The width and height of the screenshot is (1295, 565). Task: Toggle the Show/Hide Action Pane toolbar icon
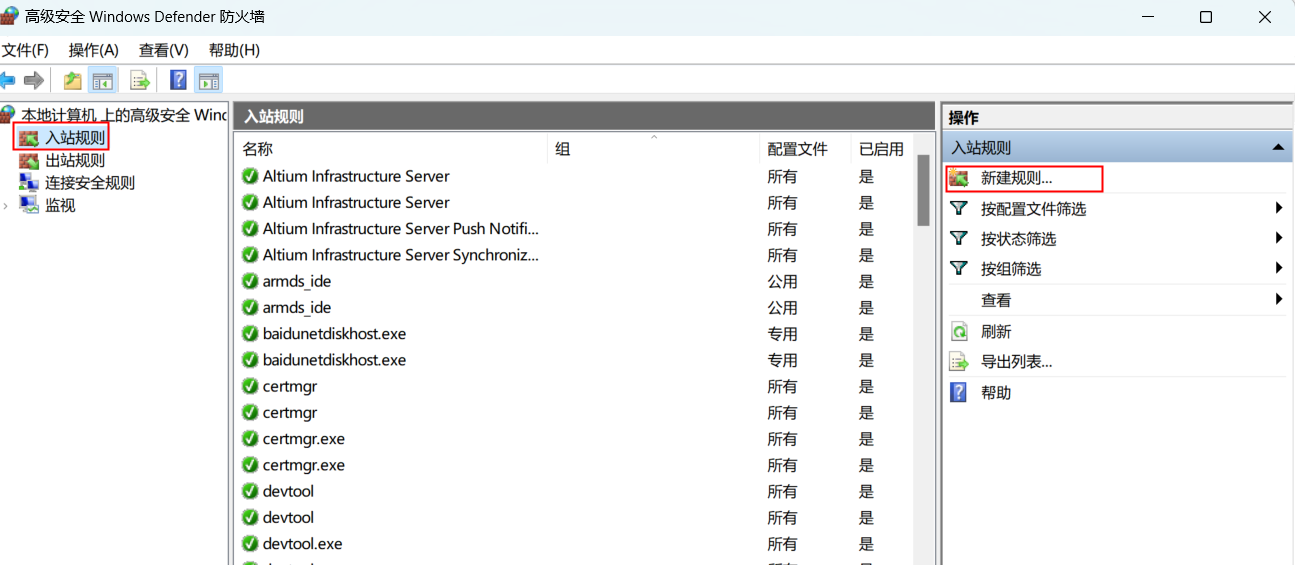(x=208, y=81)
